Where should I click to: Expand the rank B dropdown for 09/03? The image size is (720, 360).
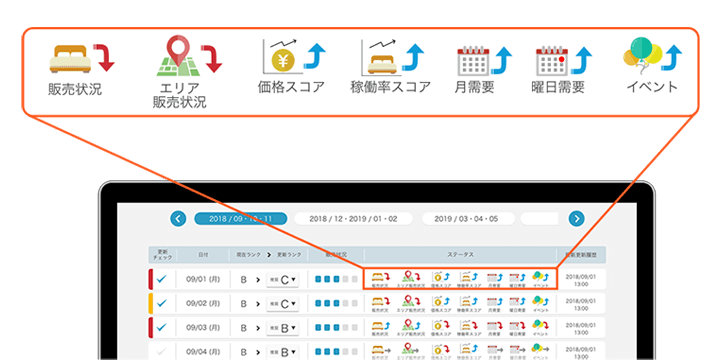pos(282,328)
